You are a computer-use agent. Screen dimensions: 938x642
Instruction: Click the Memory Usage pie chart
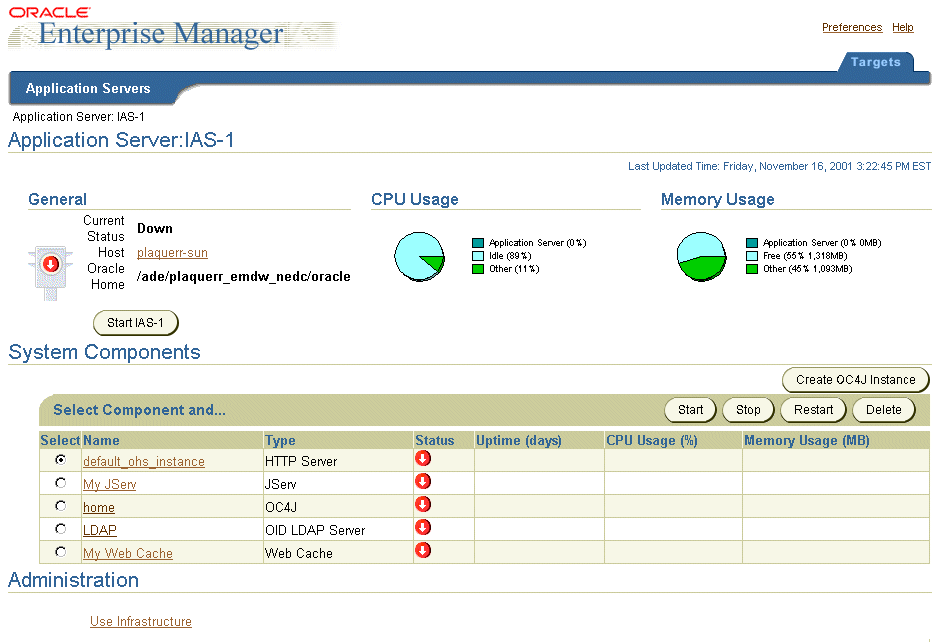tap(702, 257)
